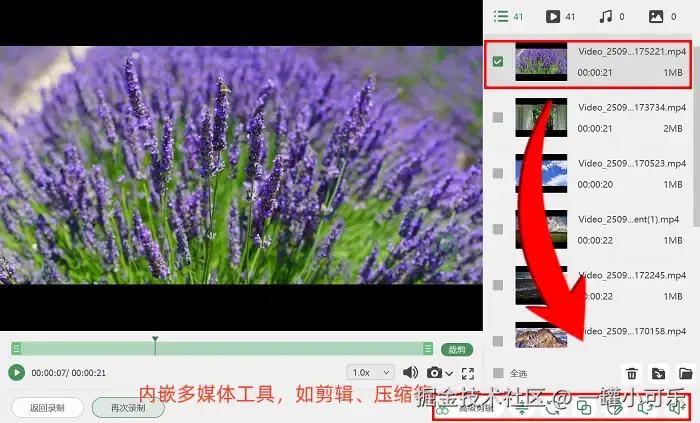Click file name Video_2509...175221.mp4

pos(632,52)
